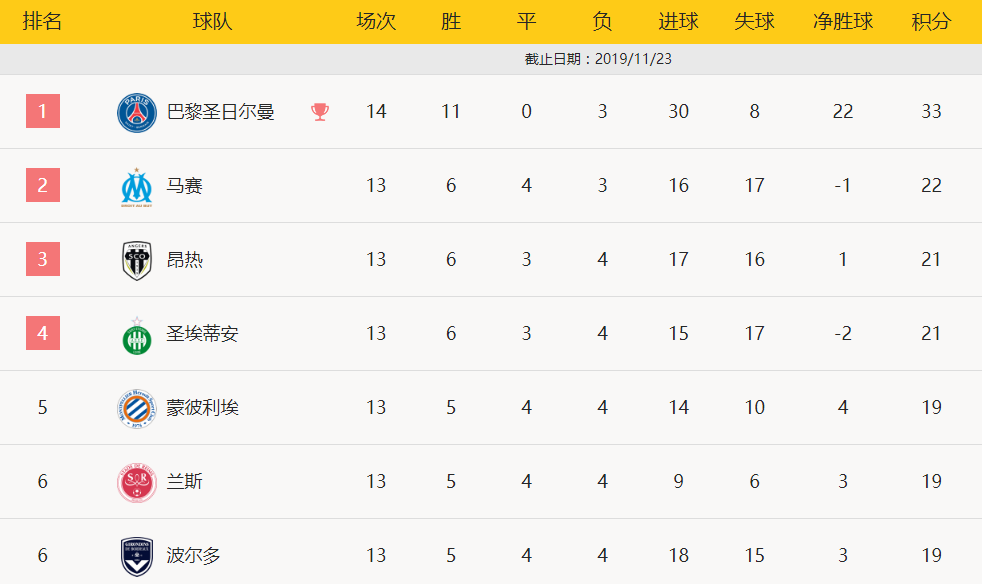Click the 排名 column header

[43, 21]
